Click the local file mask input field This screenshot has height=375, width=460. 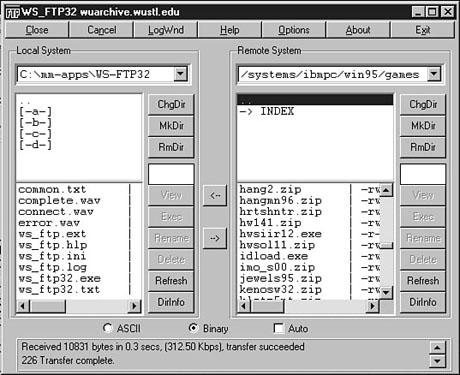pyautogui.click(x=171, y=174)
